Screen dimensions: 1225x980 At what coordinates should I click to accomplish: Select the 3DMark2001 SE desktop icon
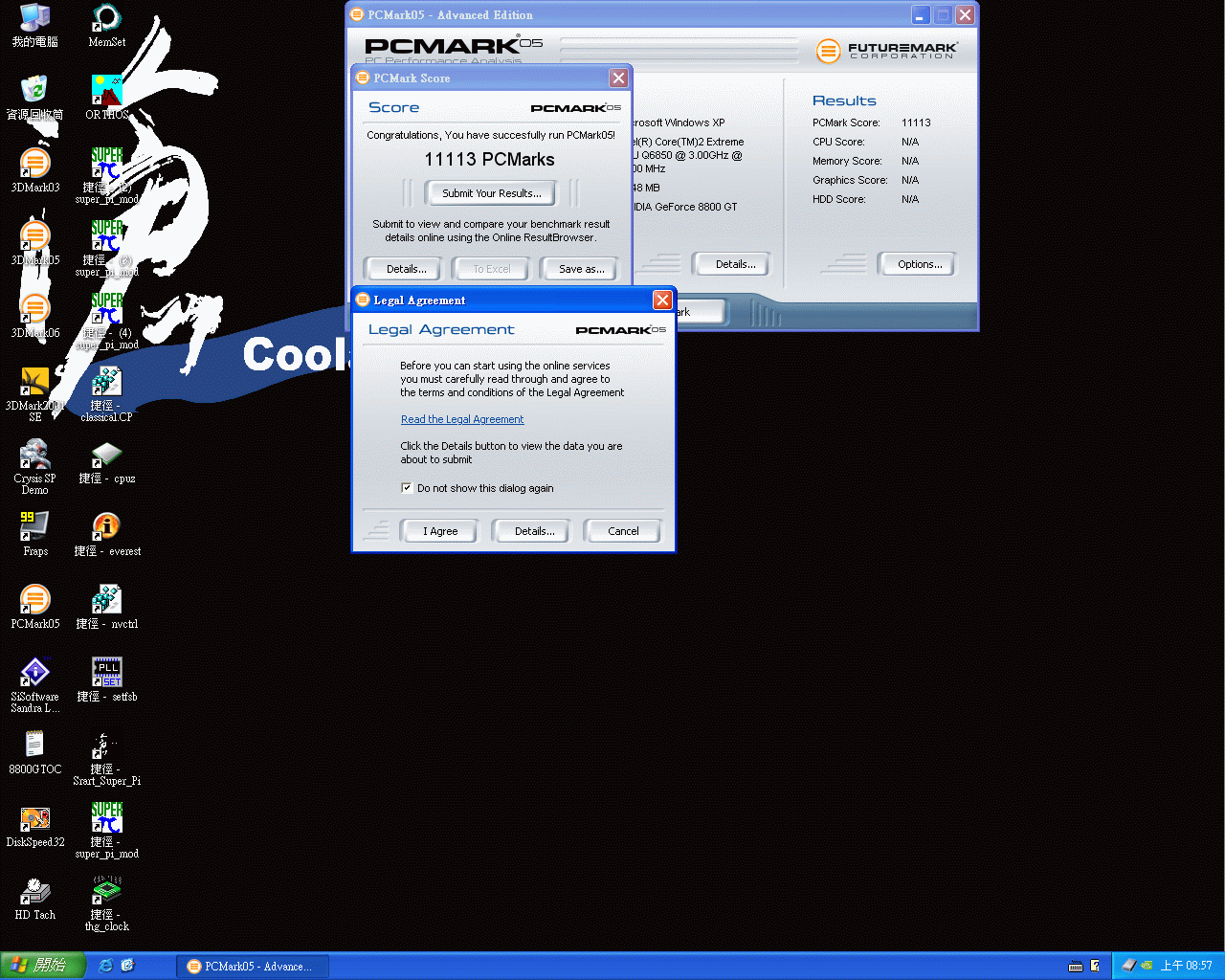point(35,394)
